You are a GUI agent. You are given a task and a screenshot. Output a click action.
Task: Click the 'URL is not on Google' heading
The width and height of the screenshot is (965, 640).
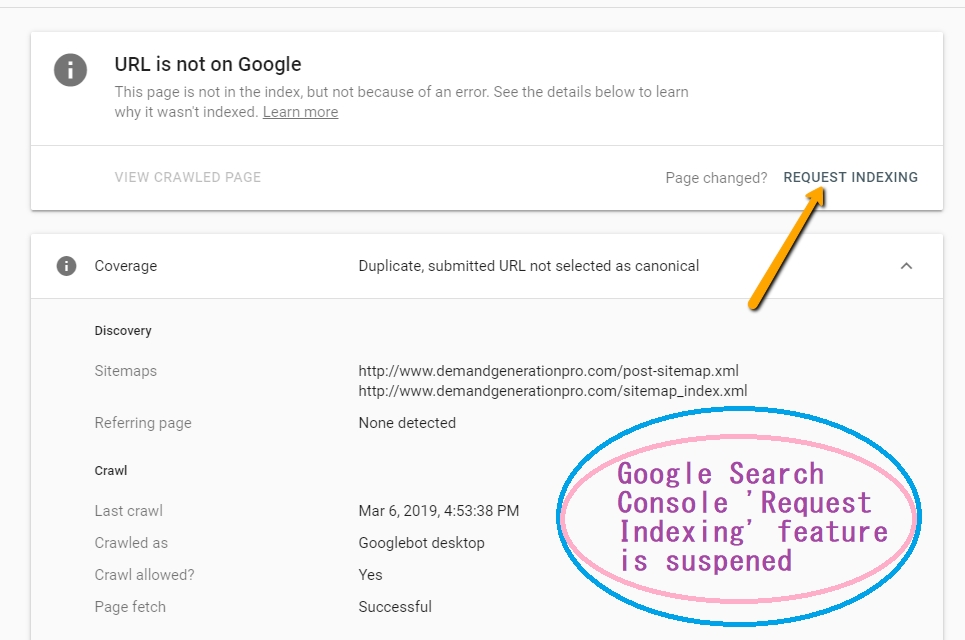point(208,64)
